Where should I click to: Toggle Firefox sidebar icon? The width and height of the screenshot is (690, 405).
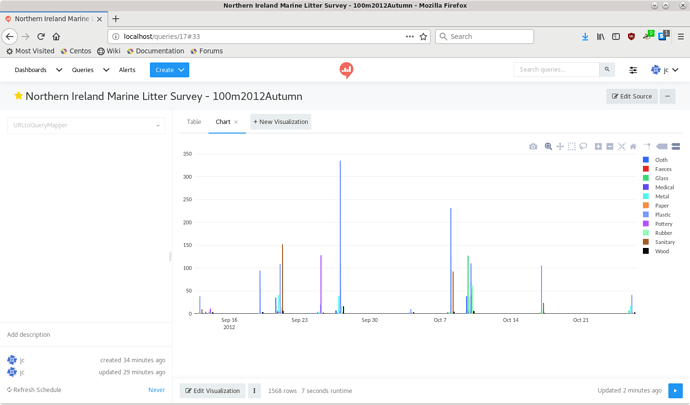616,37
